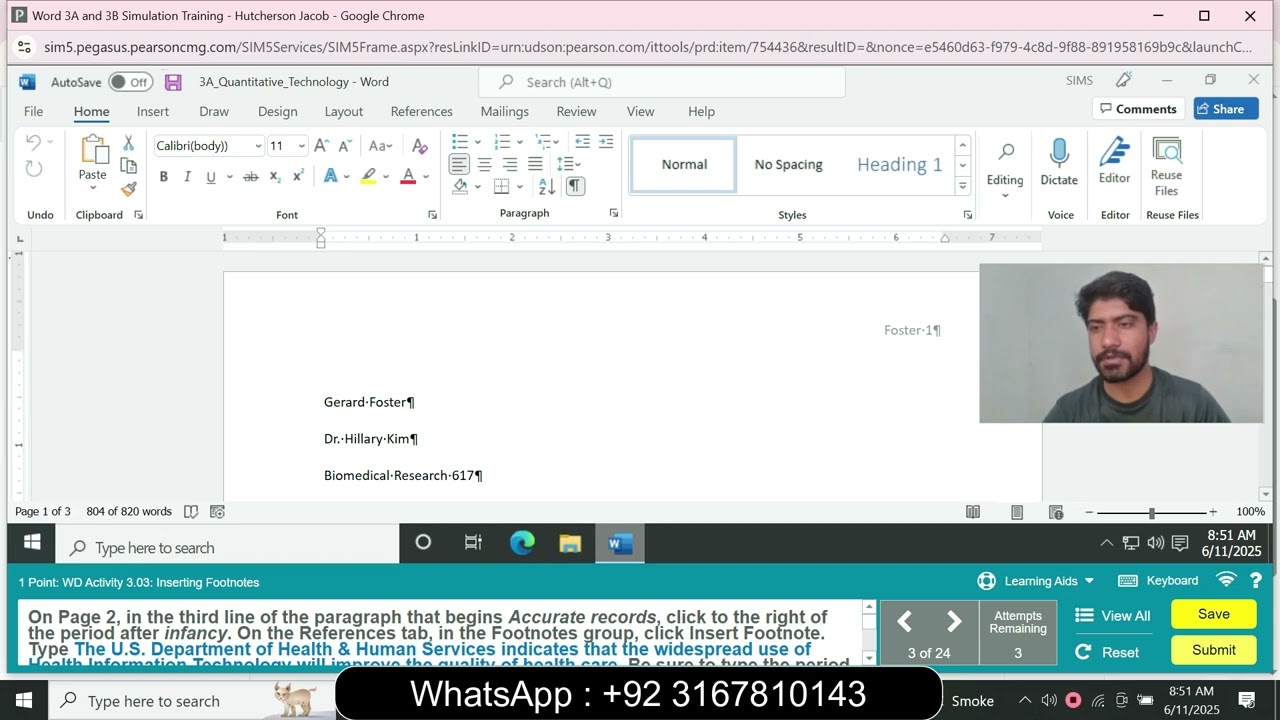The height and width of the screenshot is (720, 1280).
Task: Switch to Web Layout view icon
Action: coord(1056,512)
